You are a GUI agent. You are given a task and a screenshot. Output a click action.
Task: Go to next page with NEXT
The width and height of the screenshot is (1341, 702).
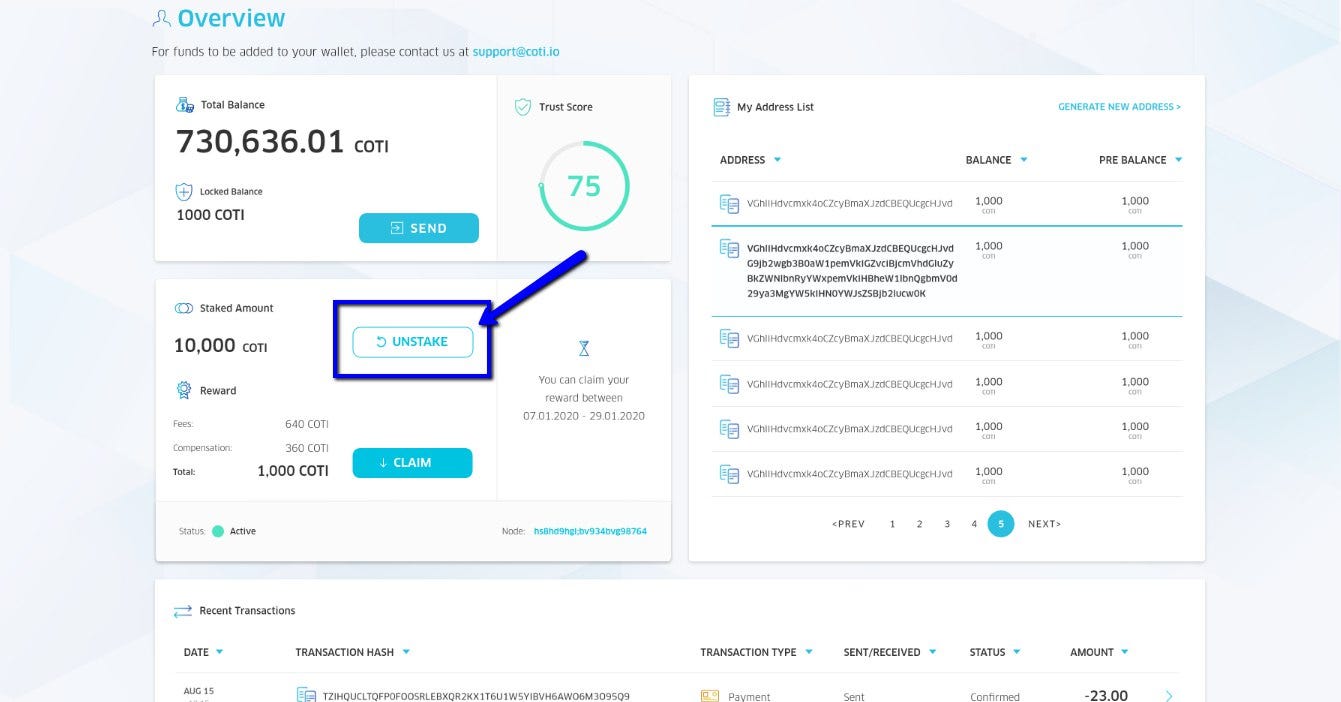[1044, 524]
